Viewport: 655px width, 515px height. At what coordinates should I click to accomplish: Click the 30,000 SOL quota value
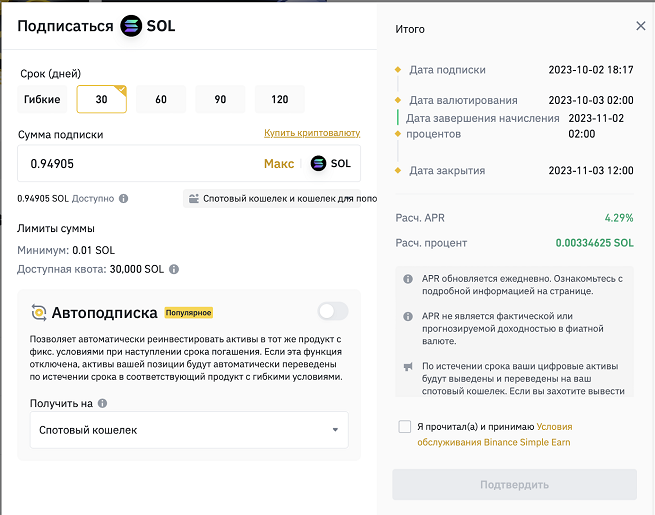[x=137, y=269]
